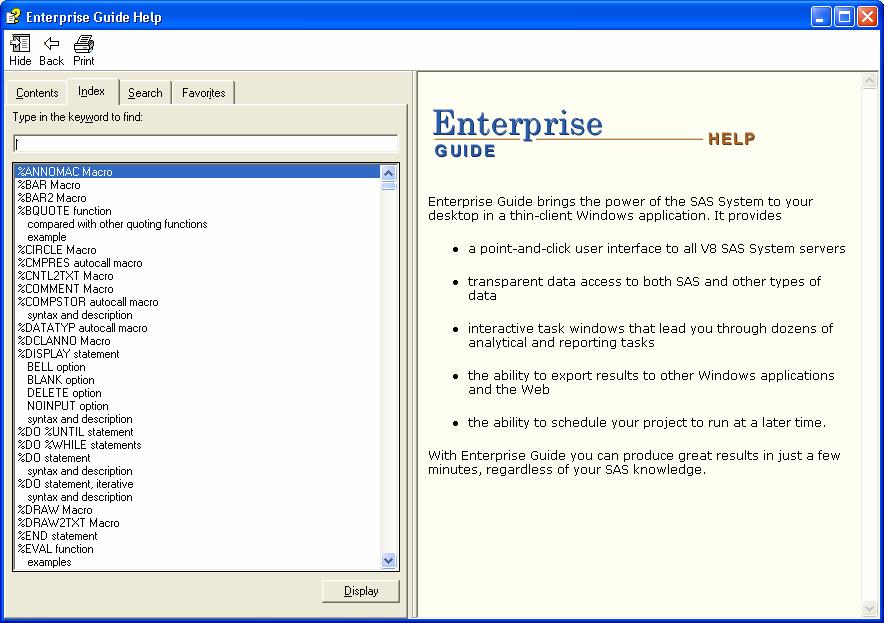Screen dimensions: 884x623
Task: Select '%DO statement, iterative' entry
Action: 76,484
